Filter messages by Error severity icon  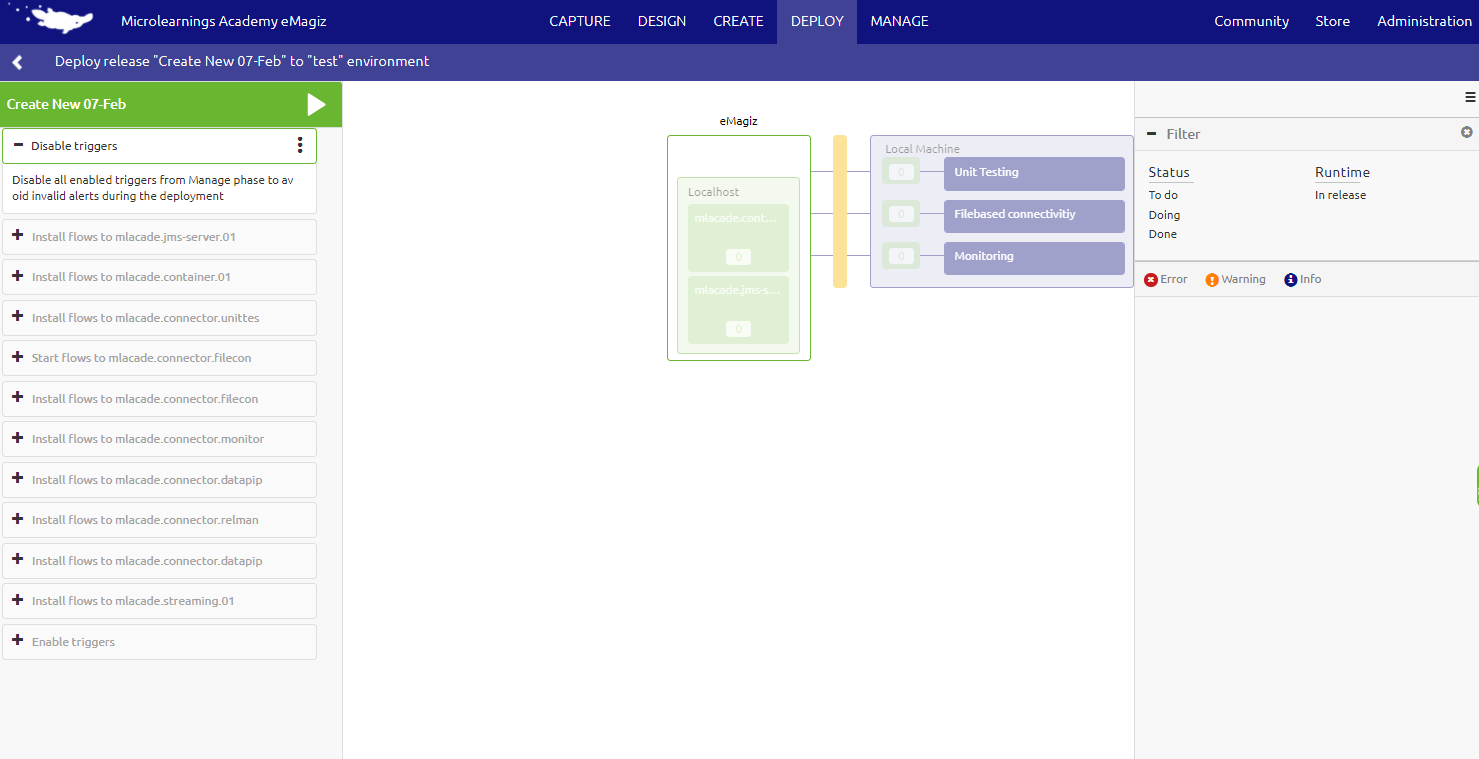click(1151, 279)
